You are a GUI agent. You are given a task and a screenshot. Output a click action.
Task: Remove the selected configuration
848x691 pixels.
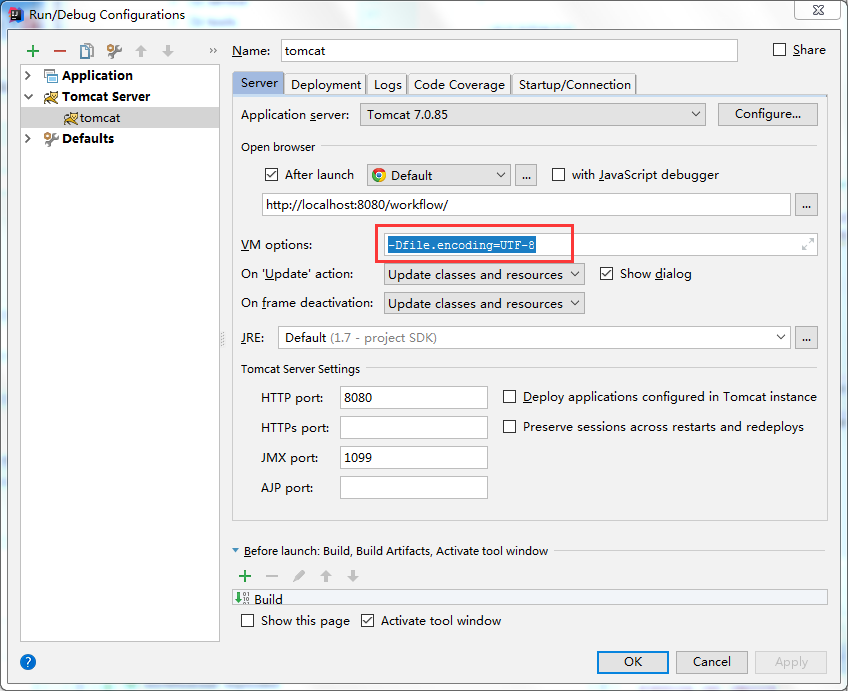[60, 51]
